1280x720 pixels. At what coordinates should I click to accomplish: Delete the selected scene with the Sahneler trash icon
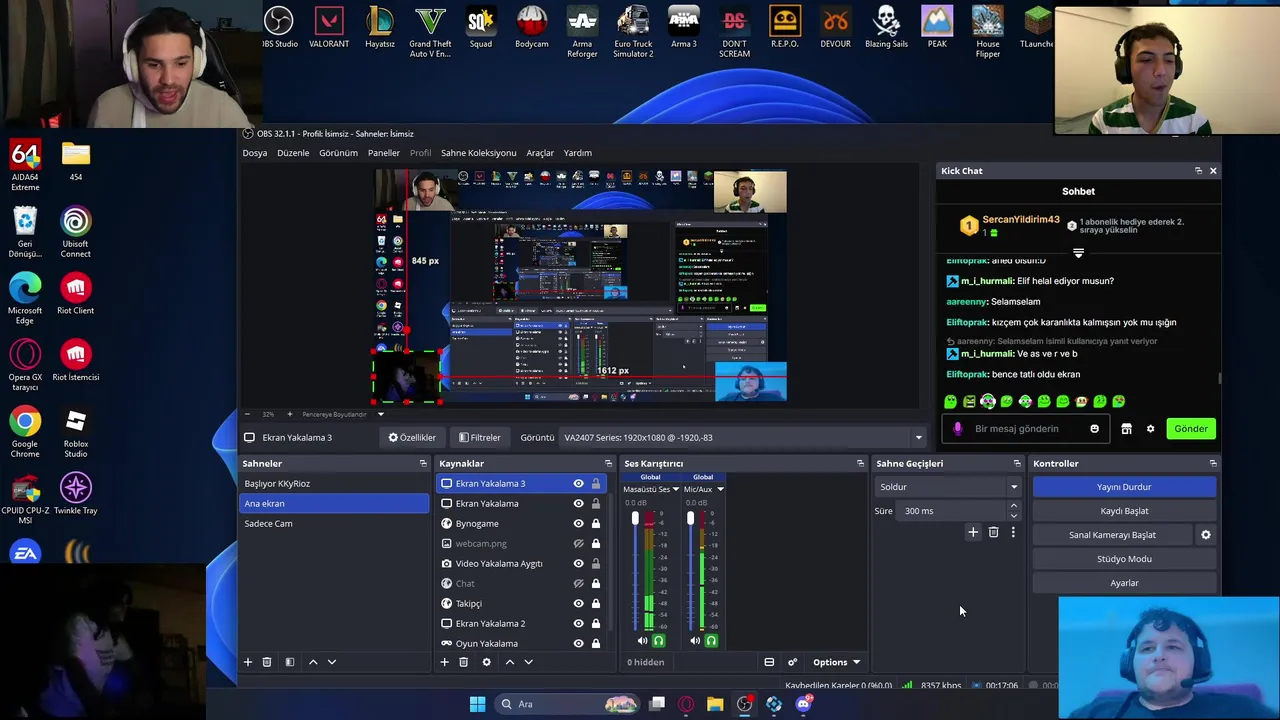(x=267, y=662)
